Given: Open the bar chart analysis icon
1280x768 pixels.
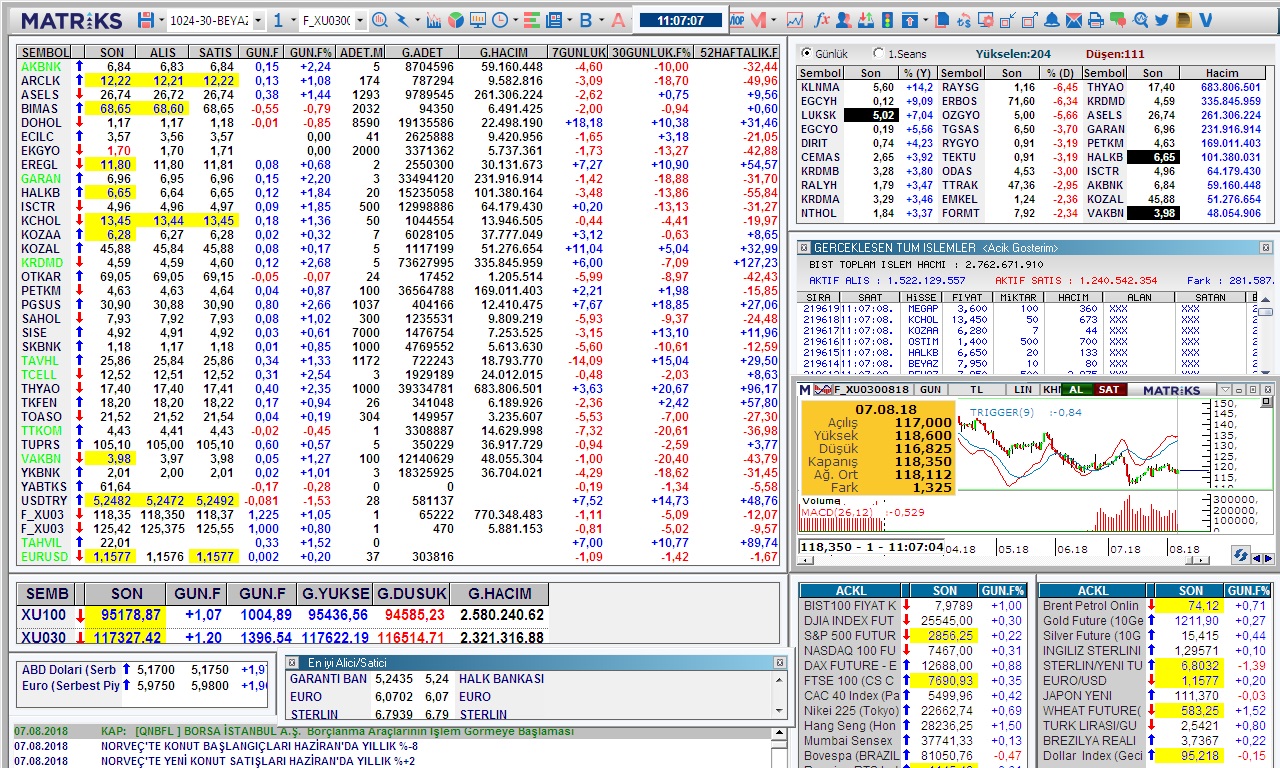Looking at the screenshot, I should click(434, 20).
